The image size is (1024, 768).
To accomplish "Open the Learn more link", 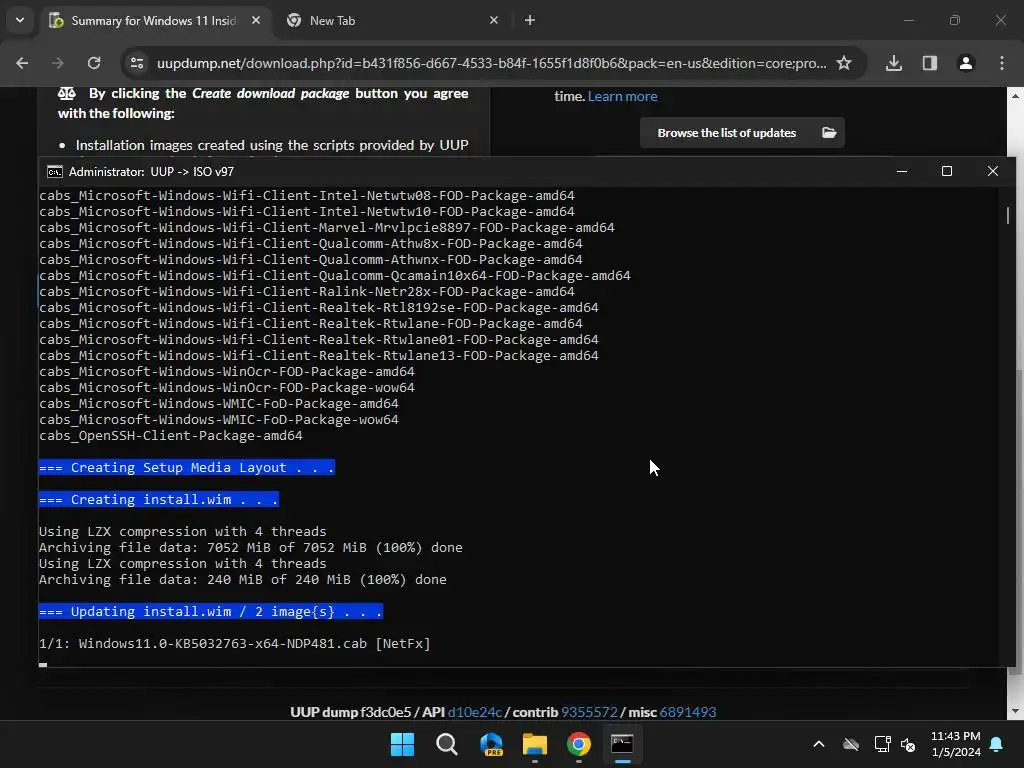I will [x=622, y=96].
